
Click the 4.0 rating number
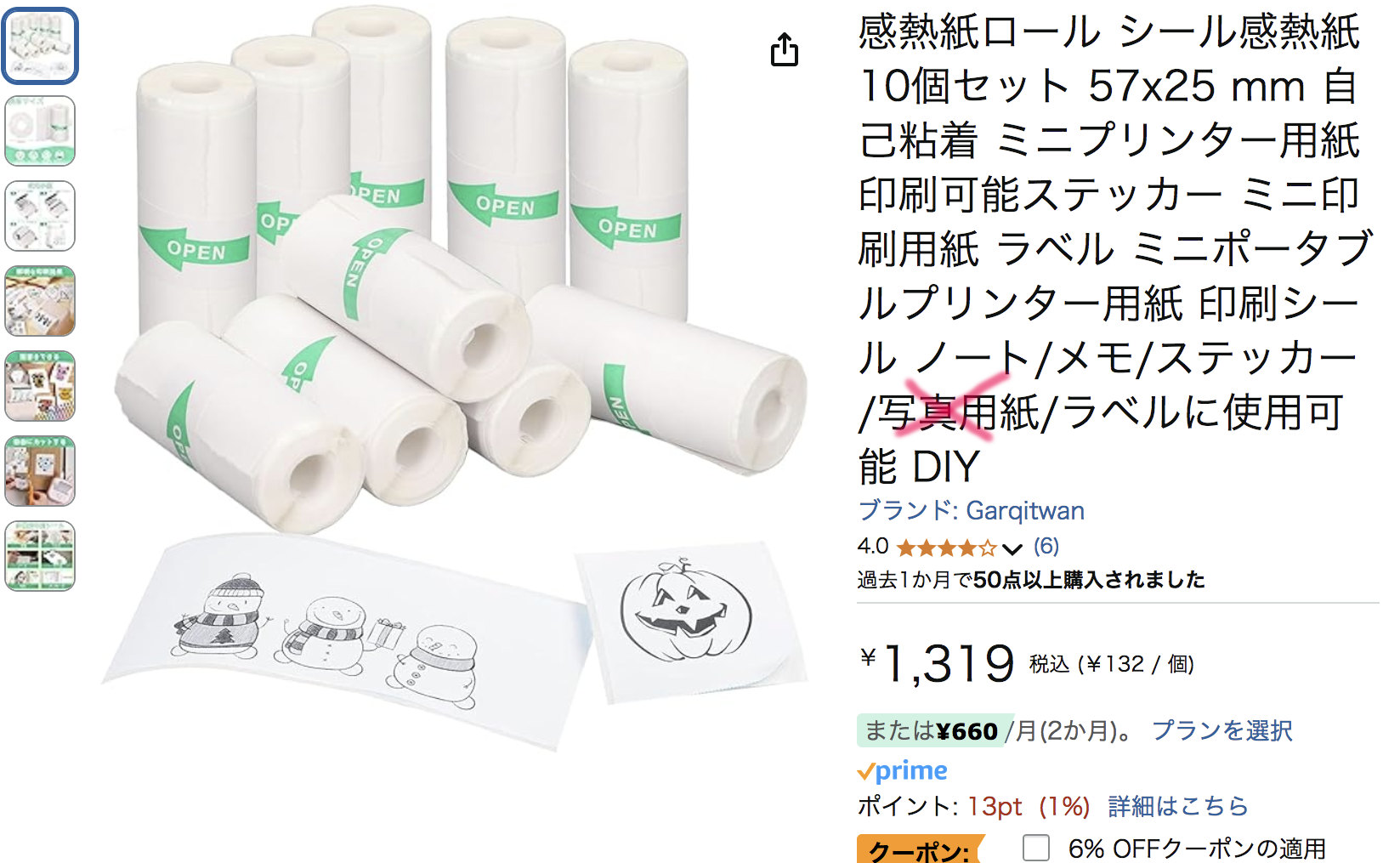coord(873,546)
